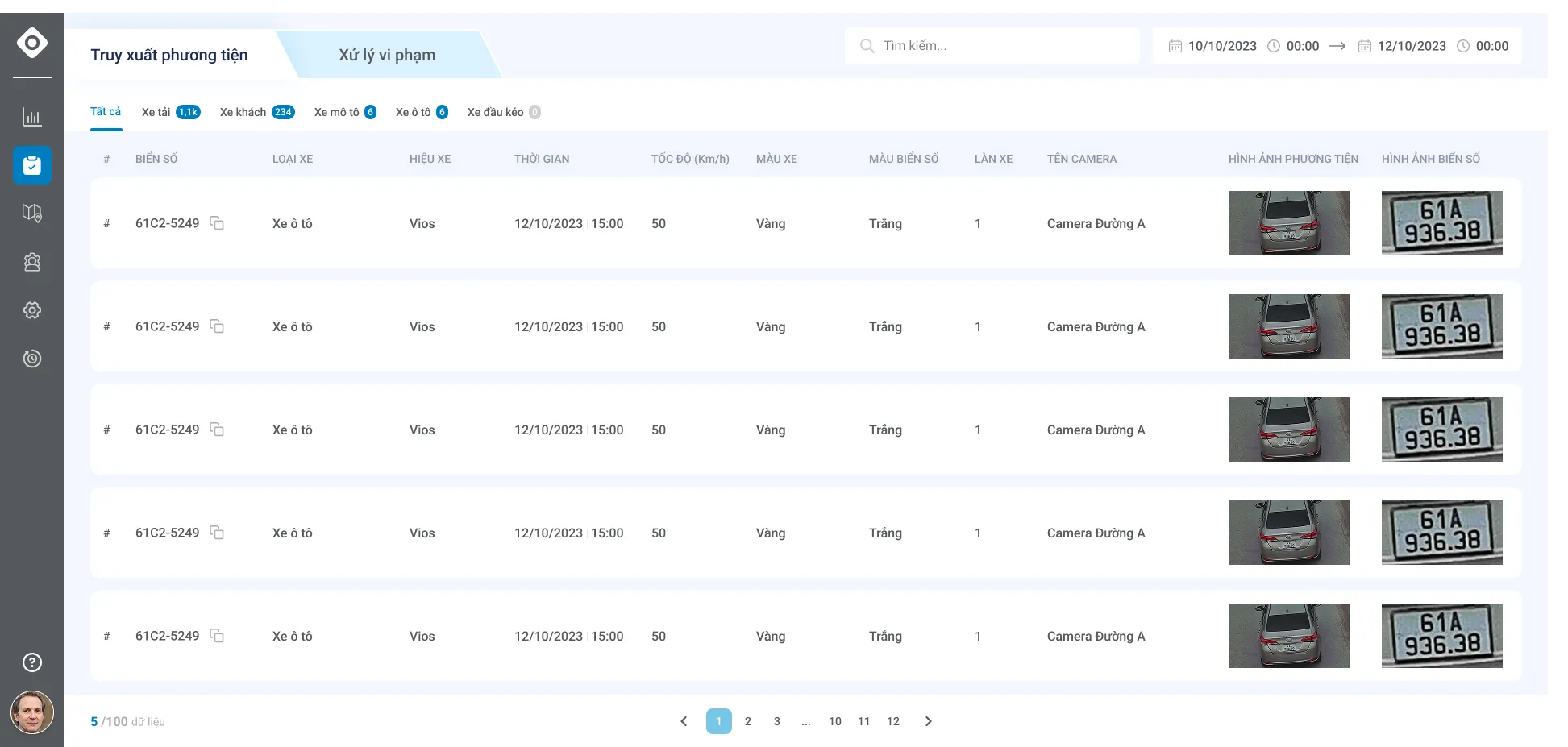
Task: Click clock icon beside start time 00:00
Action: click(x=1274, y=46)
